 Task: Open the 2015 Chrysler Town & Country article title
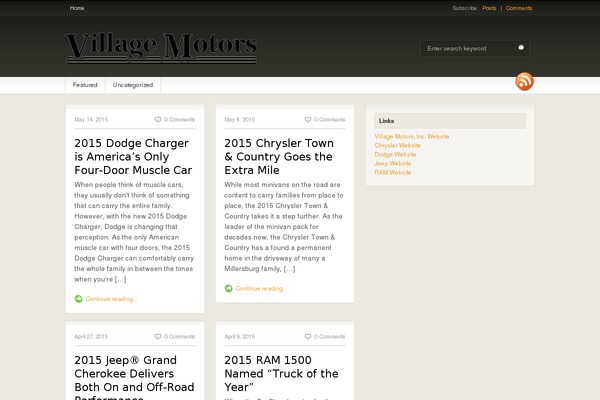[x=279, y=157]
